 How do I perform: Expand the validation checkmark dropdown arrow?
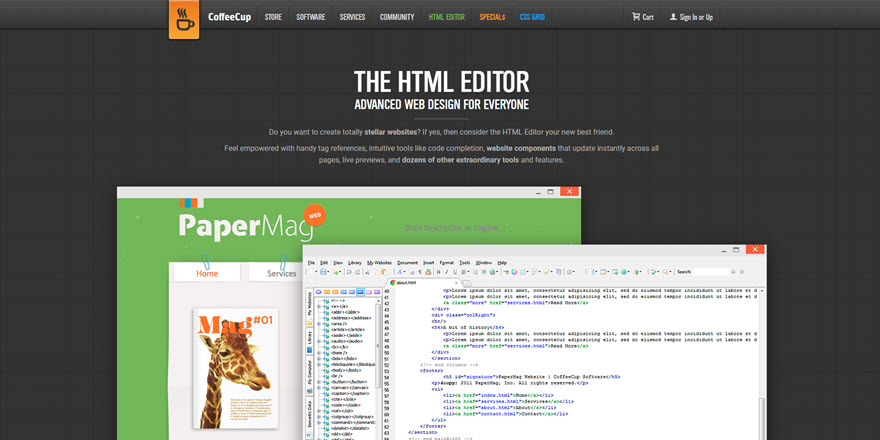tap(658, 272)
